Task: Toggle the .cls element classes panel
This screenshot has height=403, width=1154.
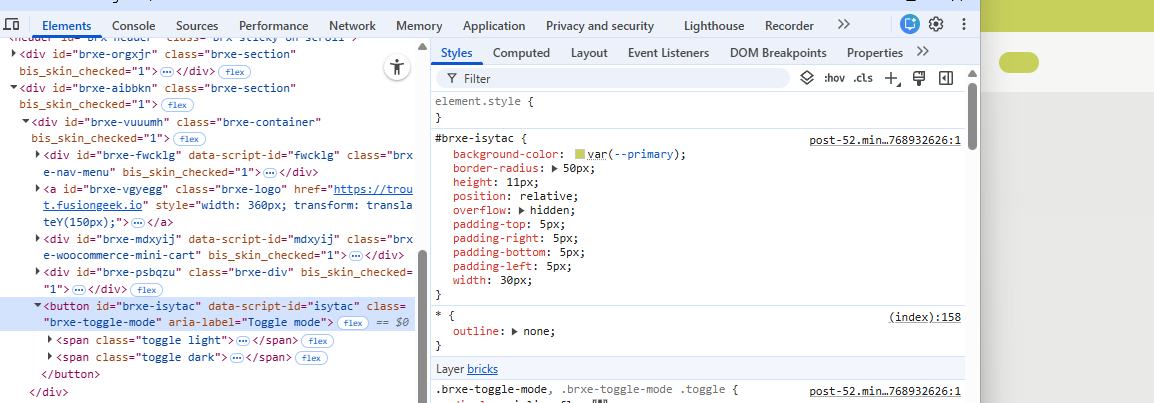Action: tap(862, 78)
